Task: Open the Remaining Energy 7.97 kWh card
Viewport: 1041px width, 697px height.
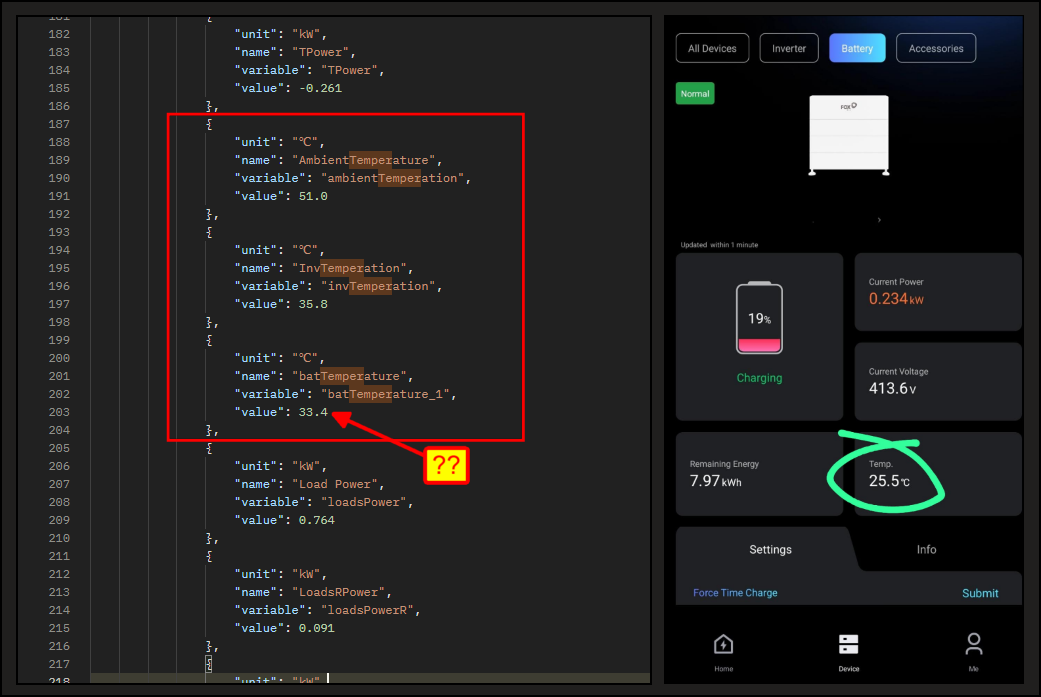Action: 759,474
